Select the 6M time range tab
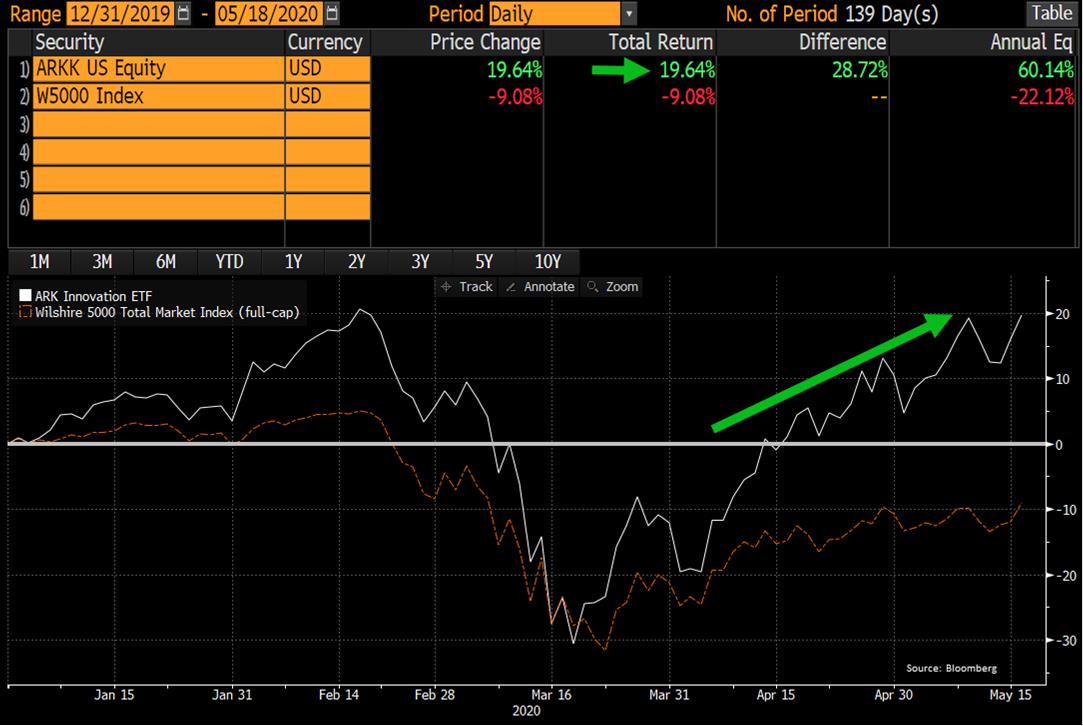This screenshot has width=1083, height=726. pos(166,262)
